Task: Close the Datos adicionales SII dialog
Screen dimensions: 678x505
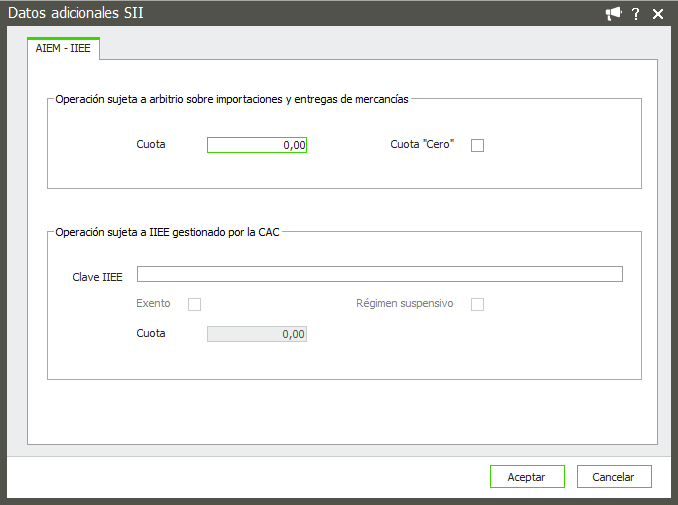Action: [x=657, y=14]
